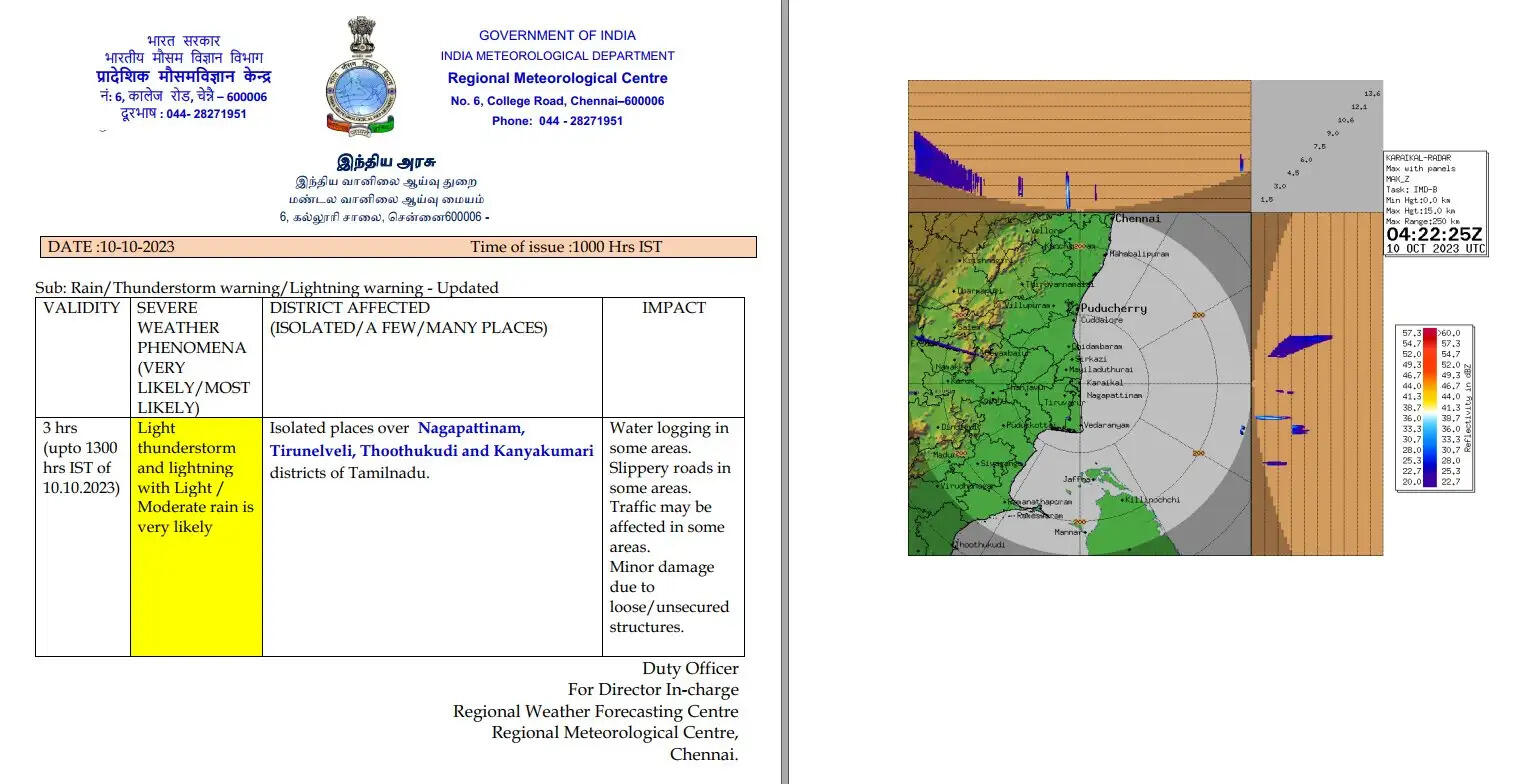
Task: Click the Karaikal label on the map
Action: pyautogui.click(x=1104, y=383)
